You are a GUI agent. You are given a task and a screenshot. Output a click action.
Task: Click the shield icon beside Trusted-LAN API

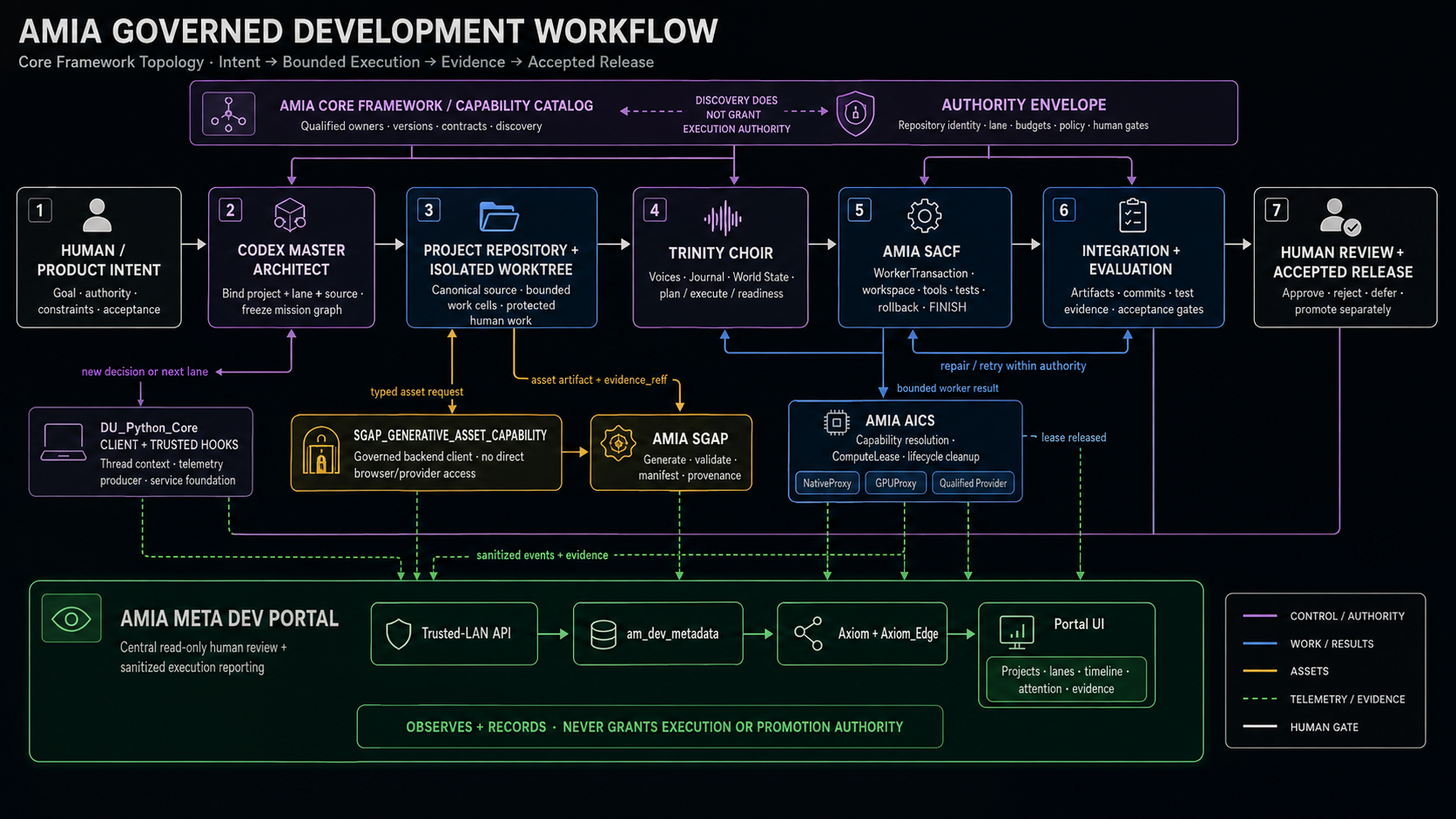(398, 634)
